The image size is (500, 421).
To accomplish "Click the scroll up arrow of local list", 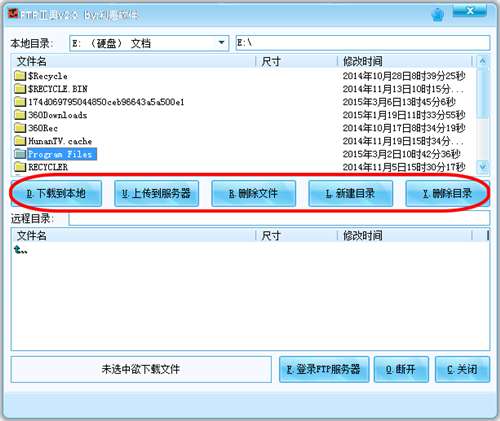I will (482, 61).
